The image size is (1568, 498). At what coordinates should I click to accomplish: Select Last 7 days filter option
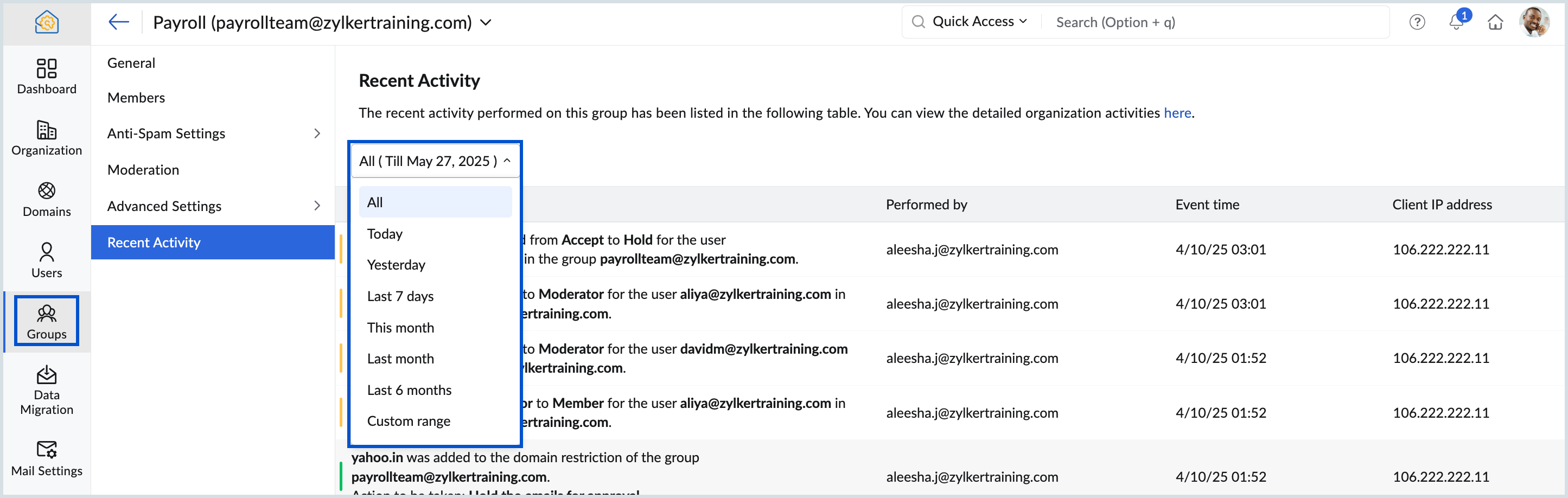[400, 297]
